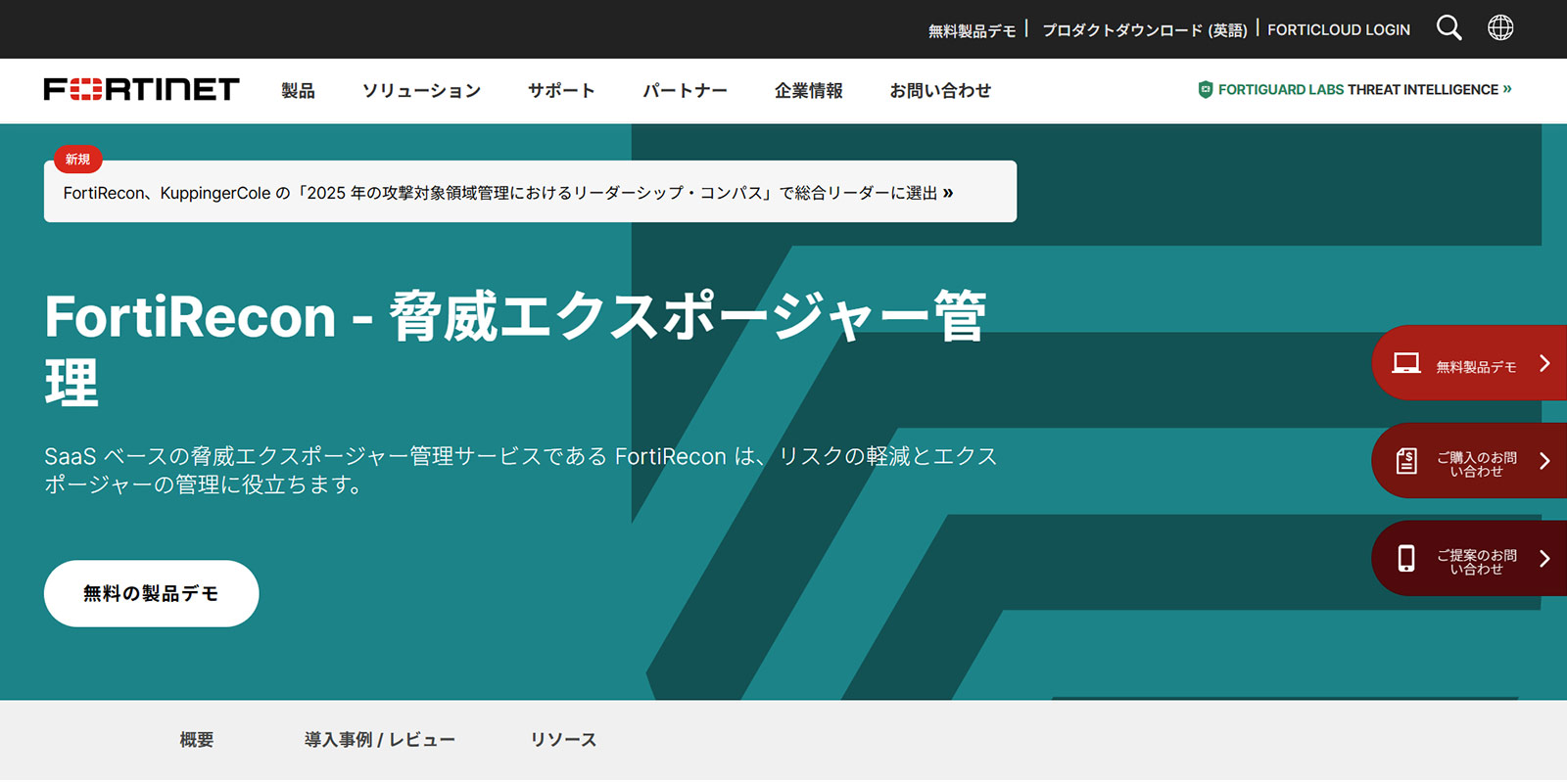This screenshot has width=1567, height=784.
Task: Open the パートナー menu
Action: (685, 90)
